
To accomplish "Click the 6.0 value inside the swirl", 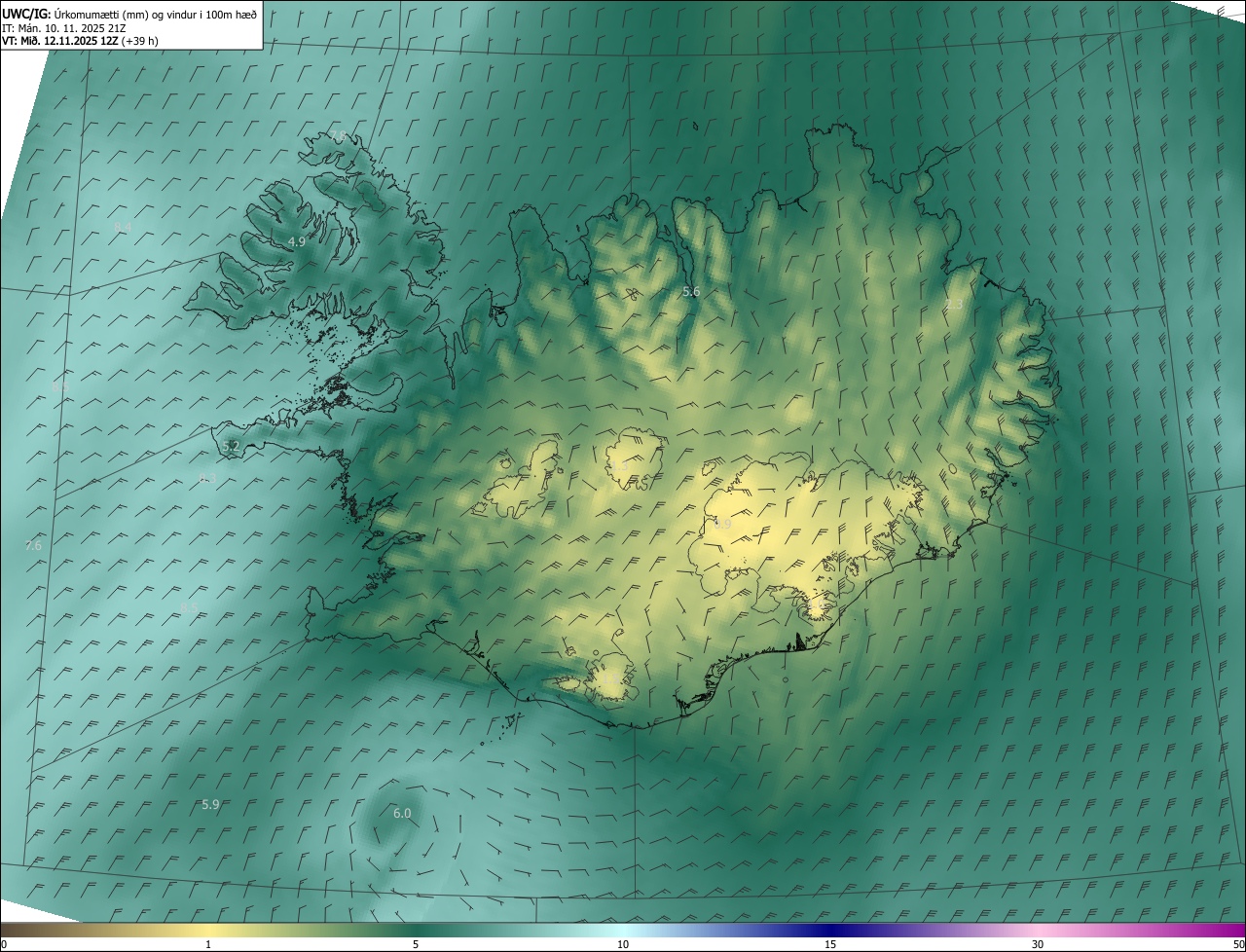I will 402,813.
